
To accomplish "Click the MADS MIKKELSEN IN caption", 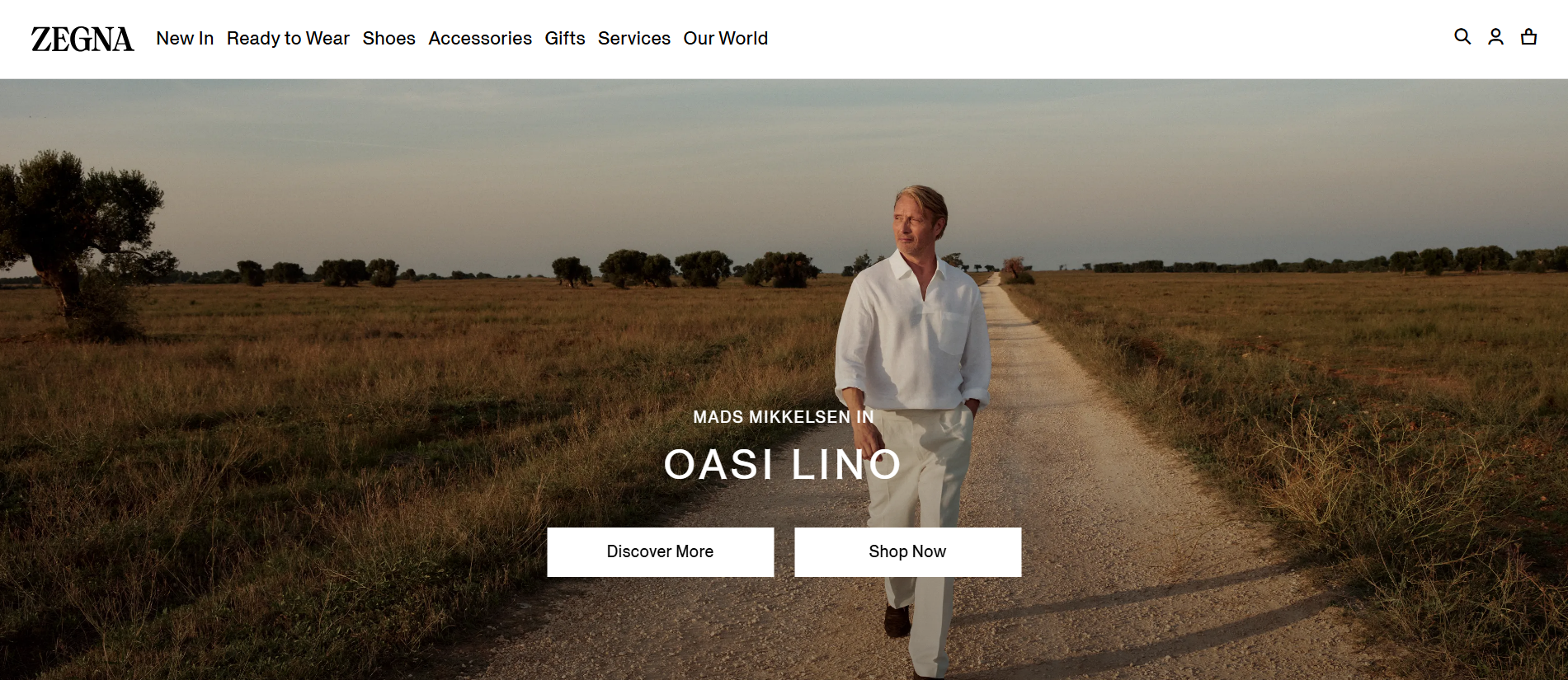I will [x=784, y=417].
